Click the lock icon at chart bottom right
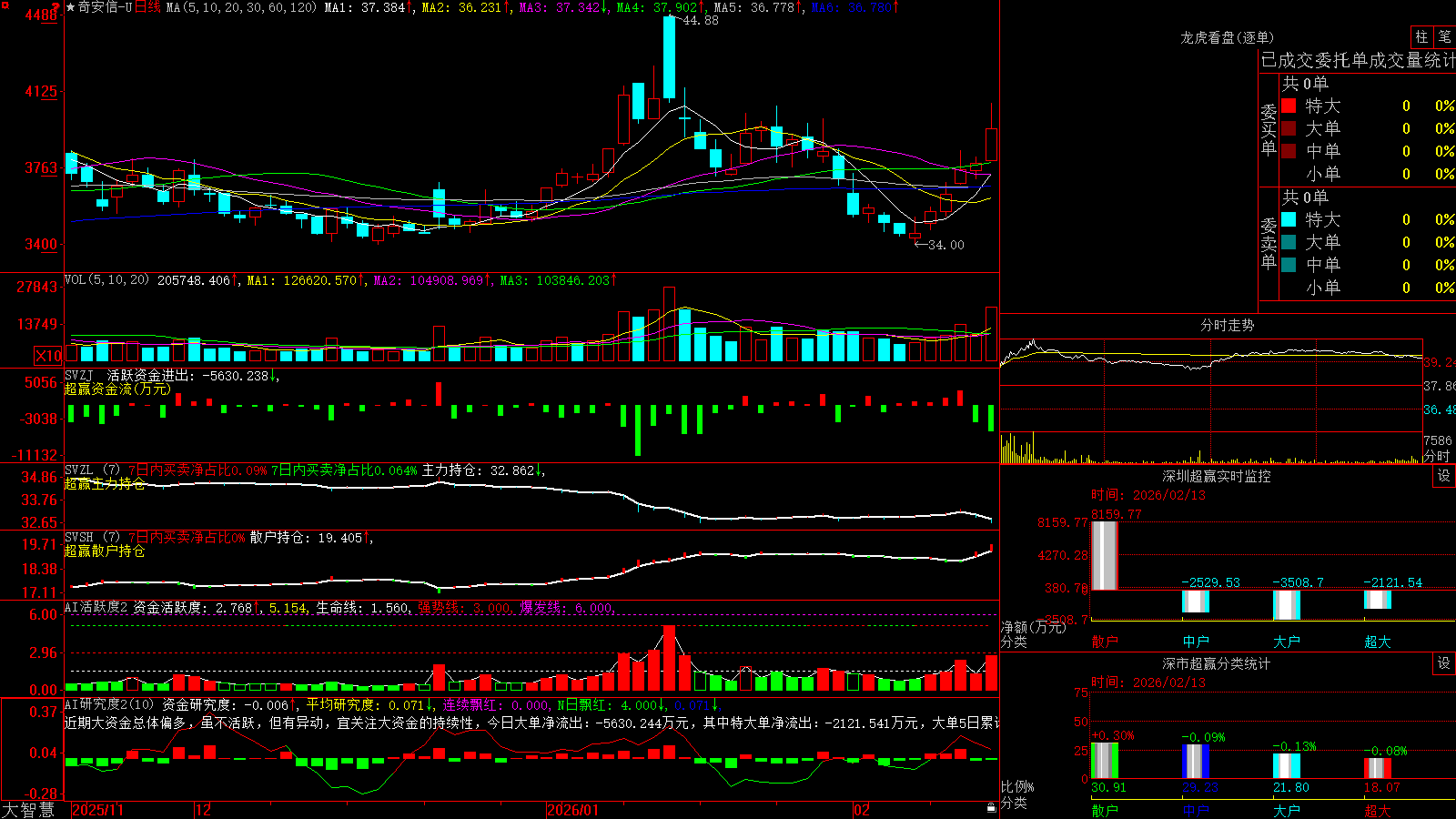1456x819 pixels. 991,808
